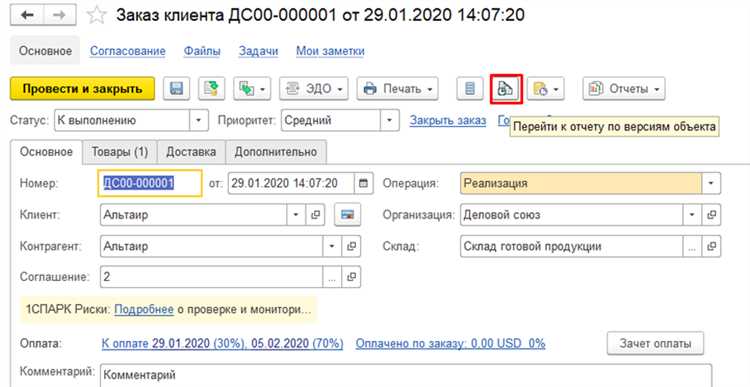750x387 pixels.
Task: Expand the Операция dropdown arrow
Action: tap(711, 183)
